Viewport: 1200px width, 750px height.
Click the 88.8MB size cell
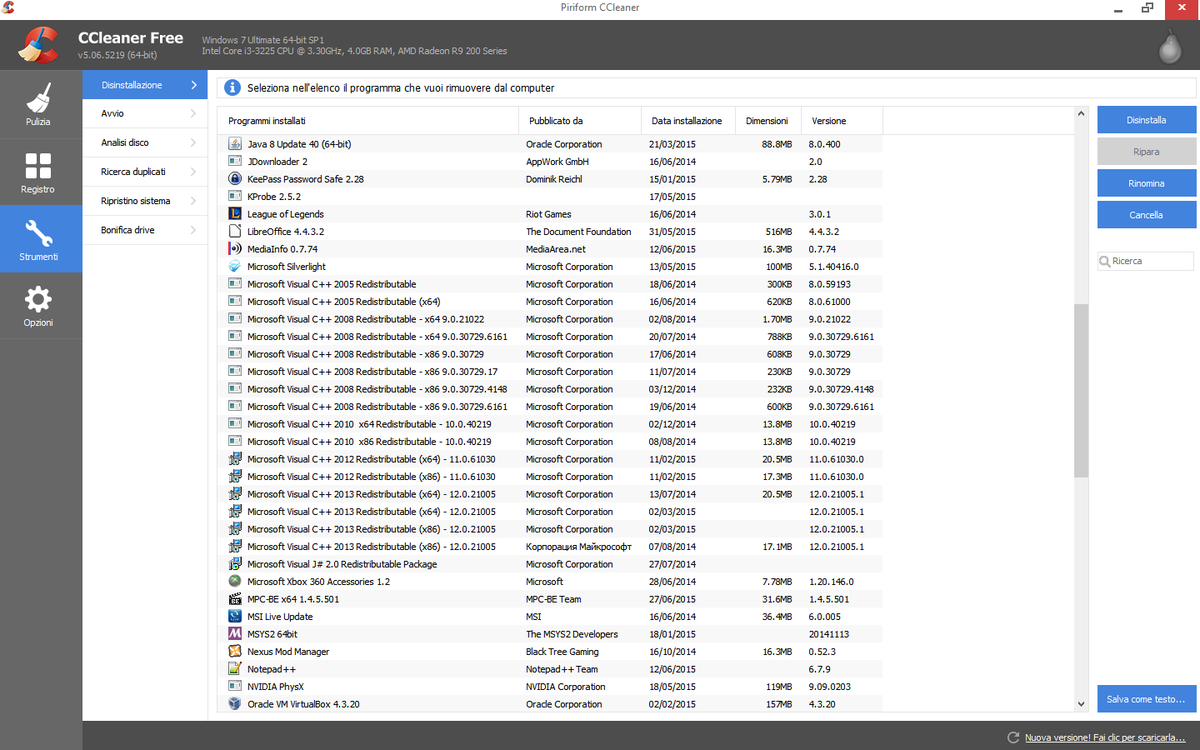pos(777,144)
